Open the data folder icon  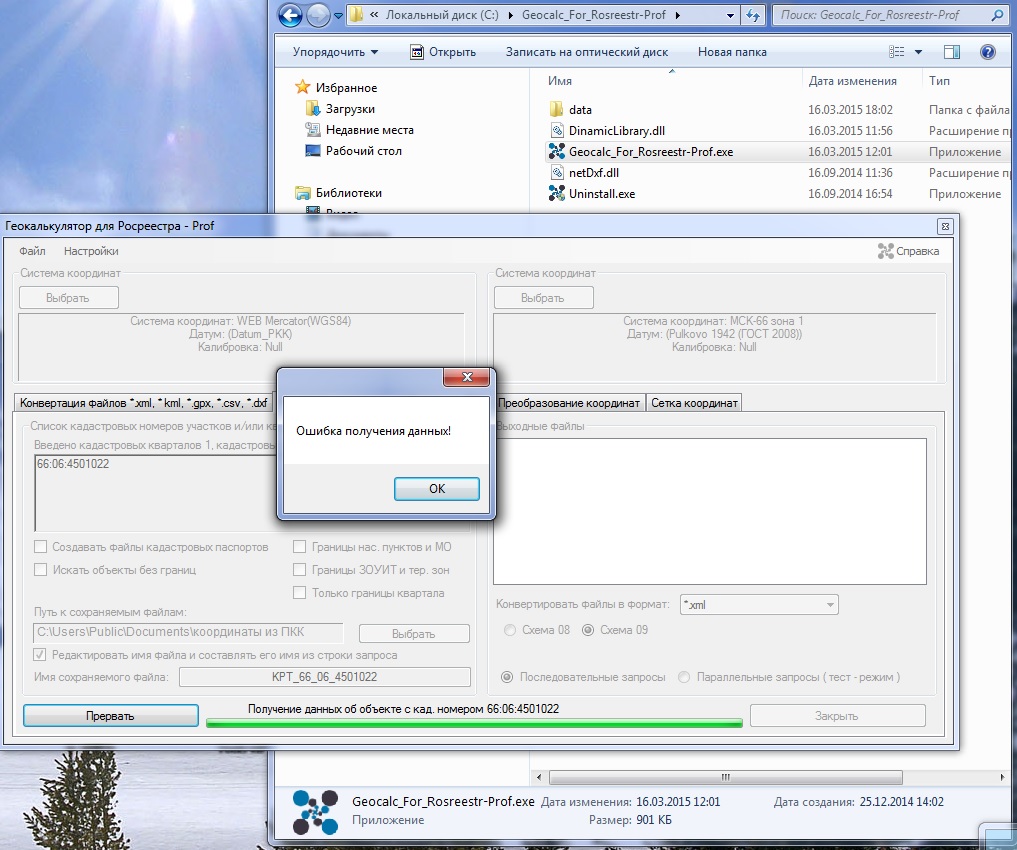(557, 110)
